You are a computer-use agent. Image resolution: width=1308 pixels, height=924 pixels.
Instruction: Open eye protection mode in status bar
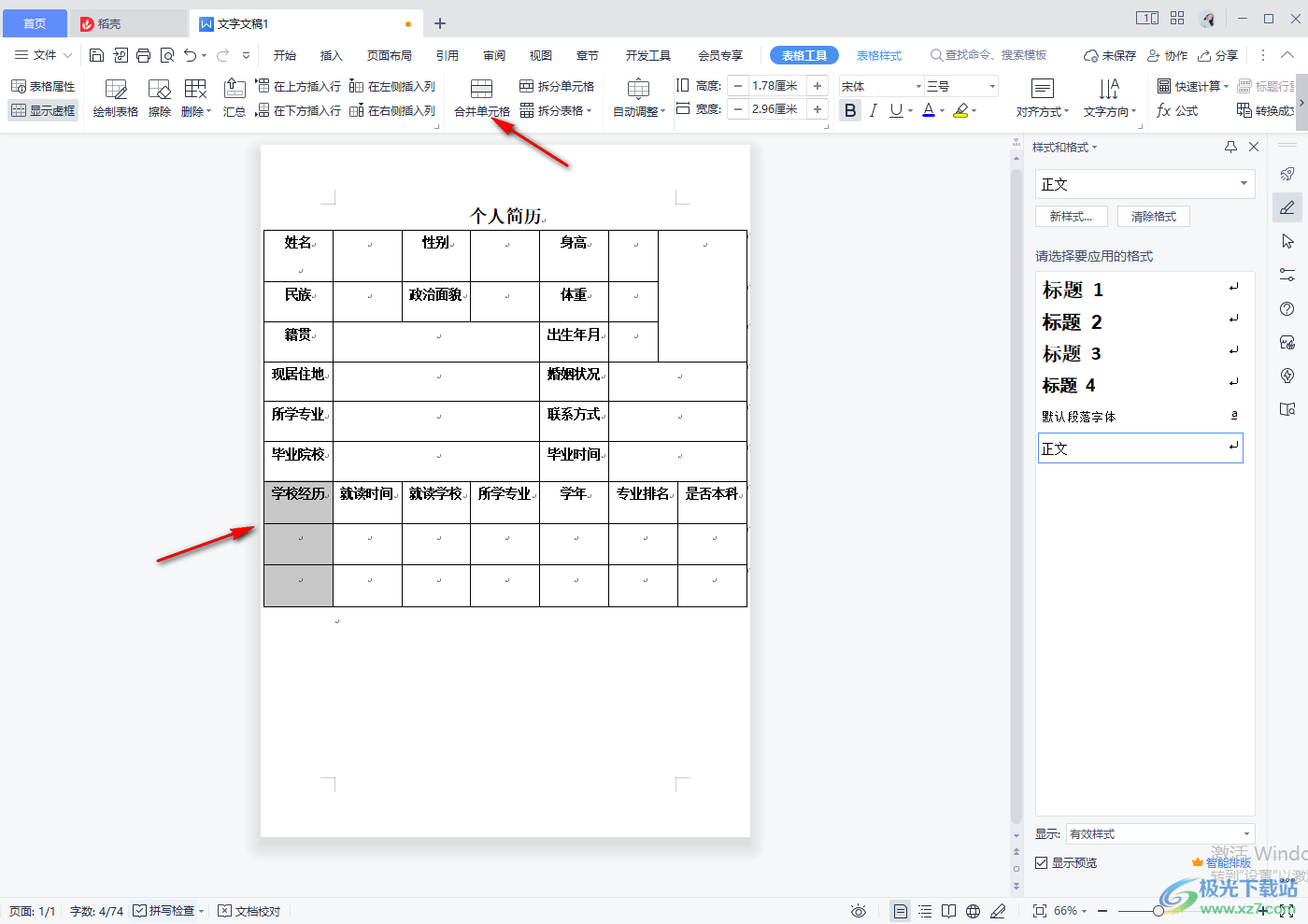859,911
